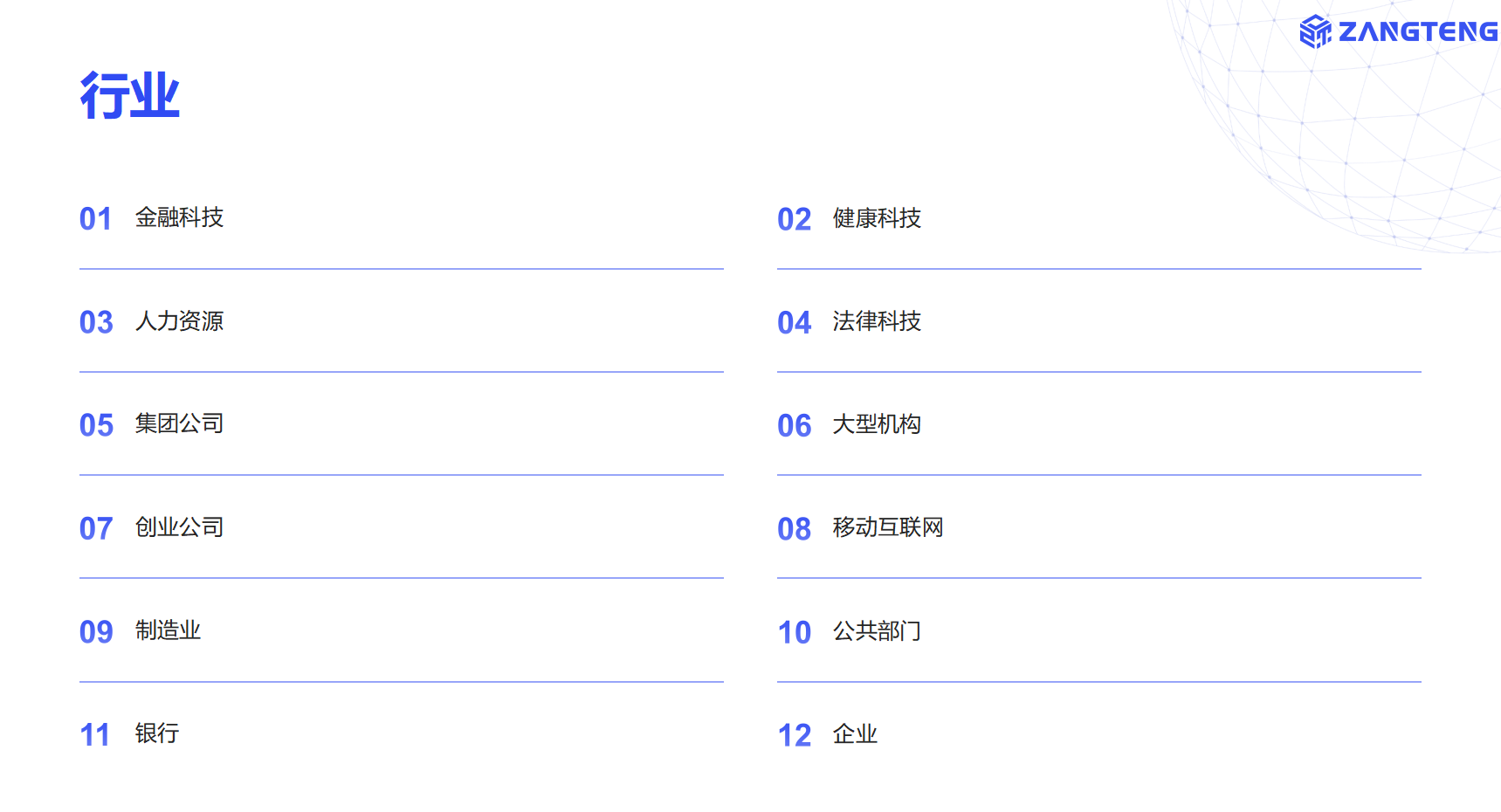Screen dimensions: 1501x812
Task: Click the number 08 marker
Action: pos(794,529)
